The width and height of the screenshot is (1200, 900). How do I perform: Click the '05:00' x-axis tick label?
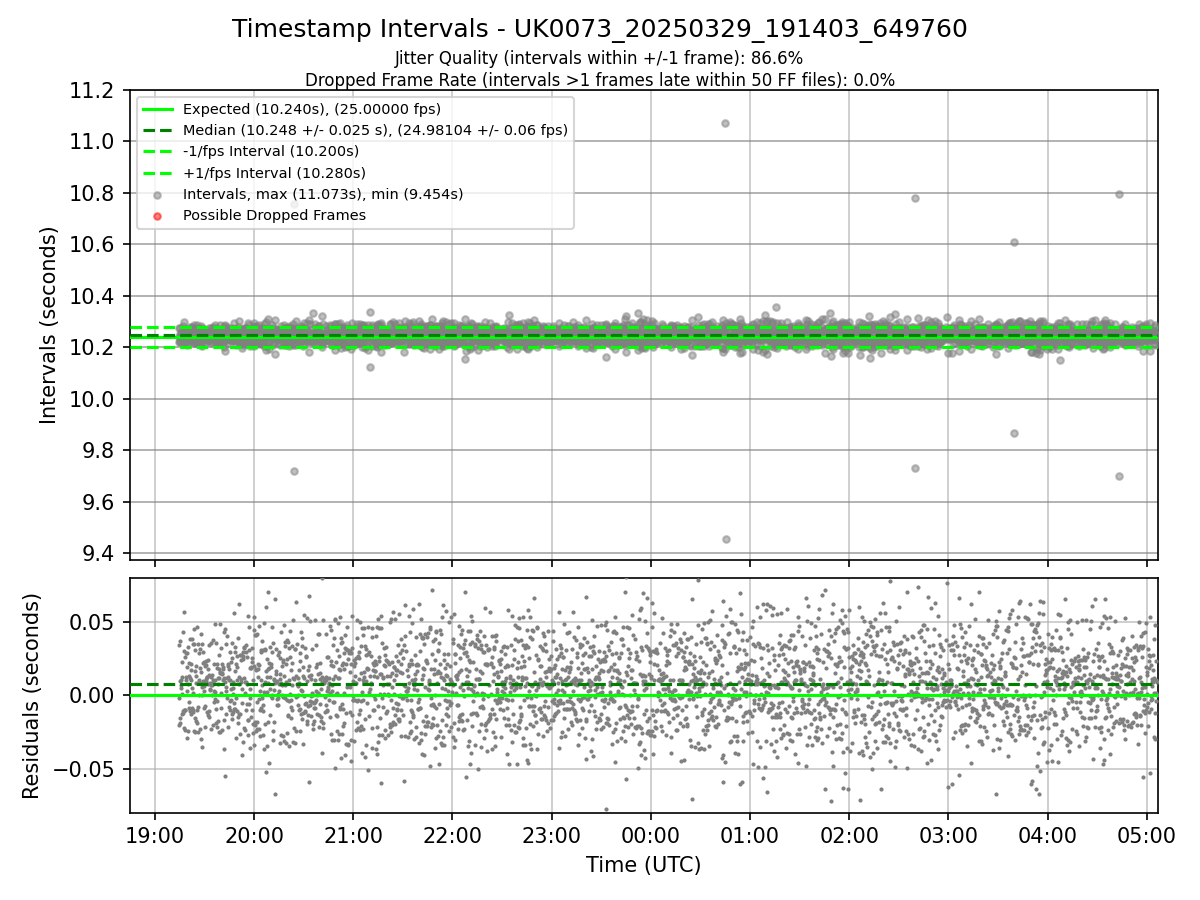[1147, 834]
